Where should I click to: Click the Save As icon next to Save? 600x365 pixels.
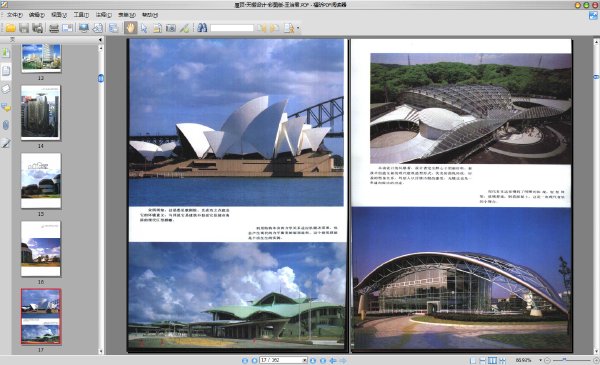(38, 28)
